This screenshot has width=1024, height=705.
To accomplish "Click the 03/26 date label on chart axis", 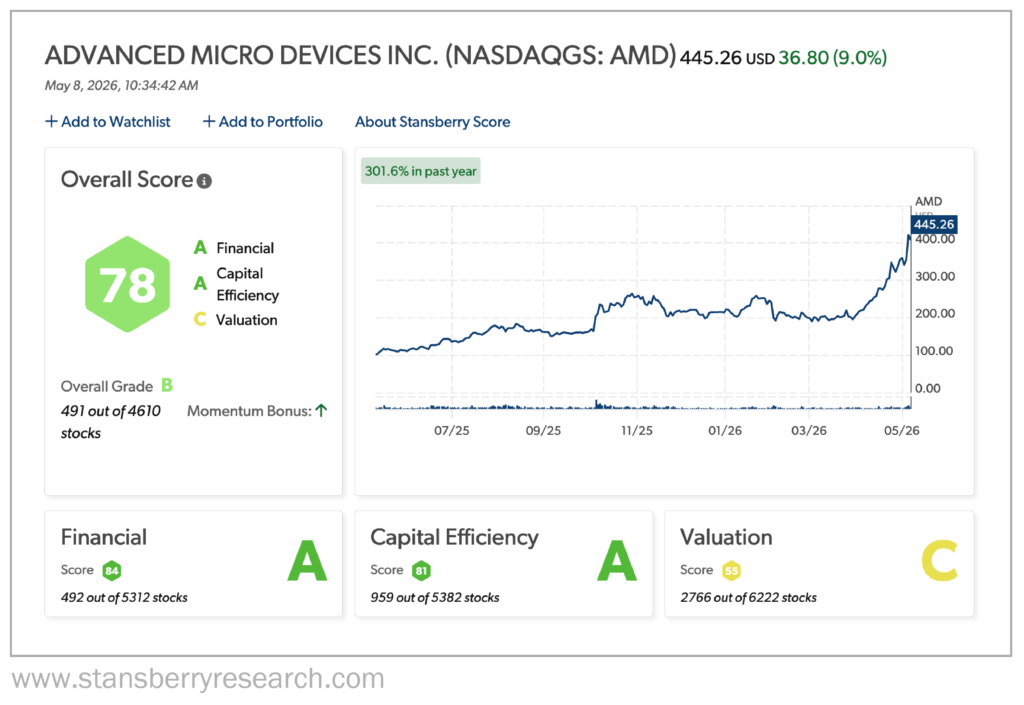I will point(809,431).
